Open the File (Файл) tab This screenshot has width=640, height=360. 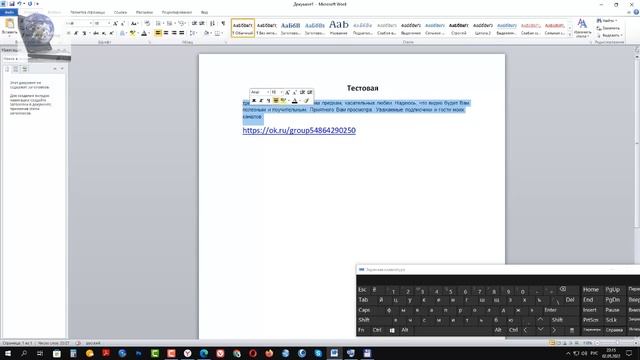coord(9,12)
